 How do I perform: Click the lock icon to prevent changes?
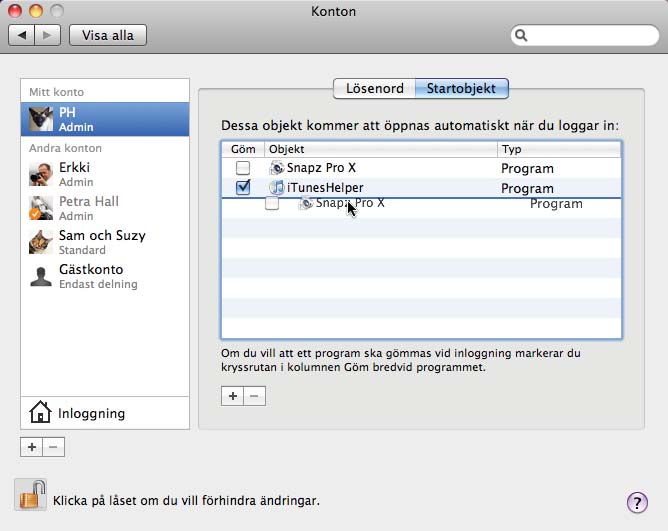point(31,495)
